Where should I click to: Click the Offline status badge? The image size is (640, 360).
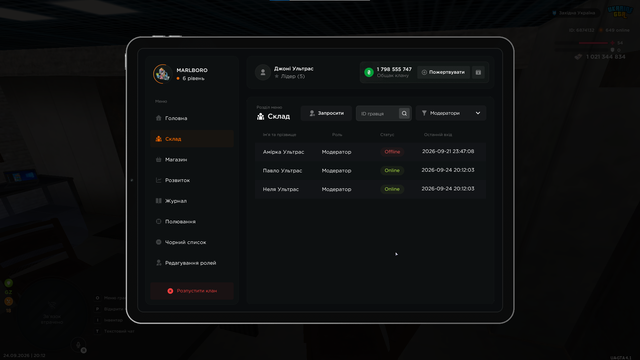click(392, 152)
